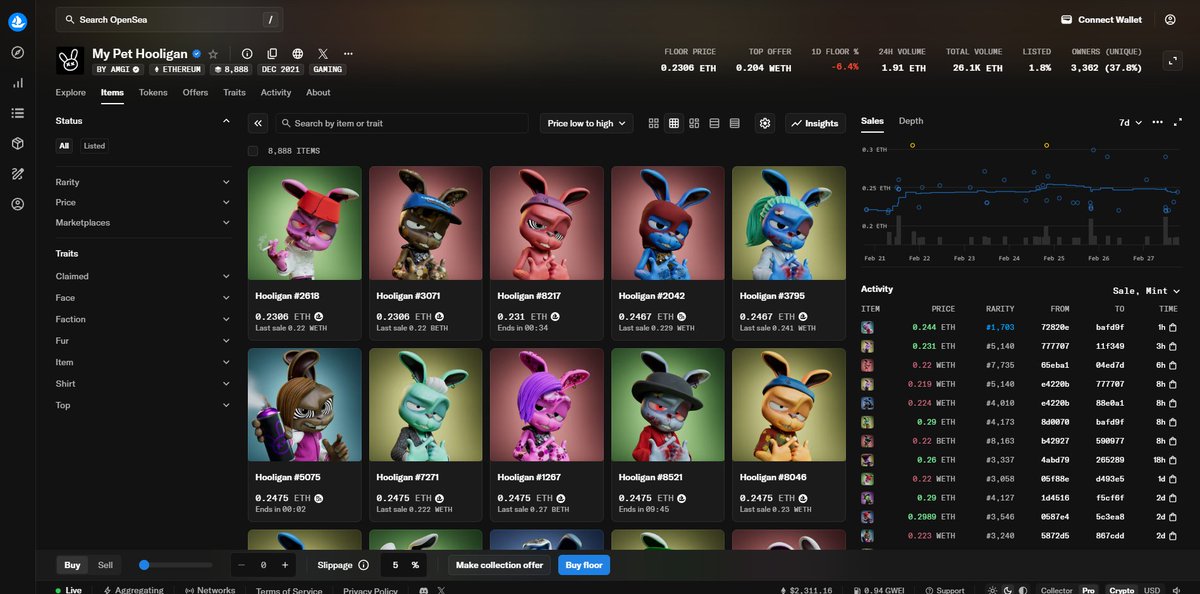This screenshot has height=594, width=1200.
Task: Expand the Fur trait filter
Action: (143, 341)
